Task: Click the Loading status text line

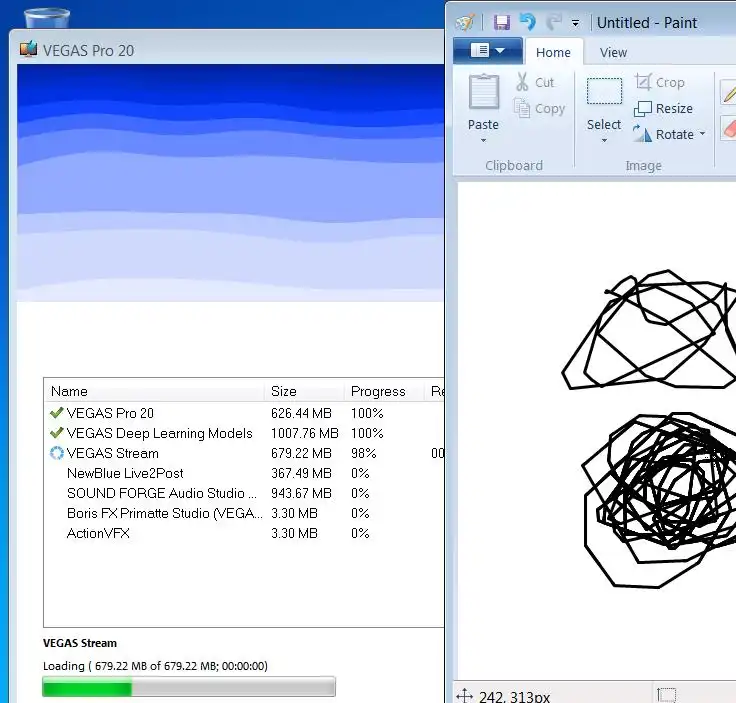Action: 155,666
